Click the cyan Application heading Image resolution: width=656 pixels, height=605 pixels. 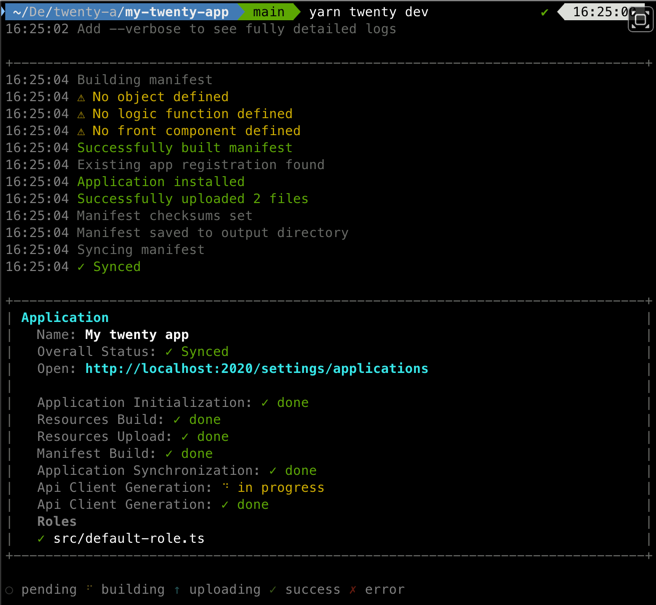[x=65, y=318]
